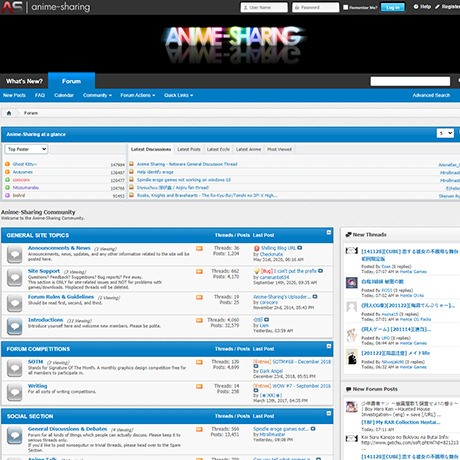The width and height of the screenshot is (460, 460).
Task: Click the Introductions forum speech-bubble icon
Action: 15,326
